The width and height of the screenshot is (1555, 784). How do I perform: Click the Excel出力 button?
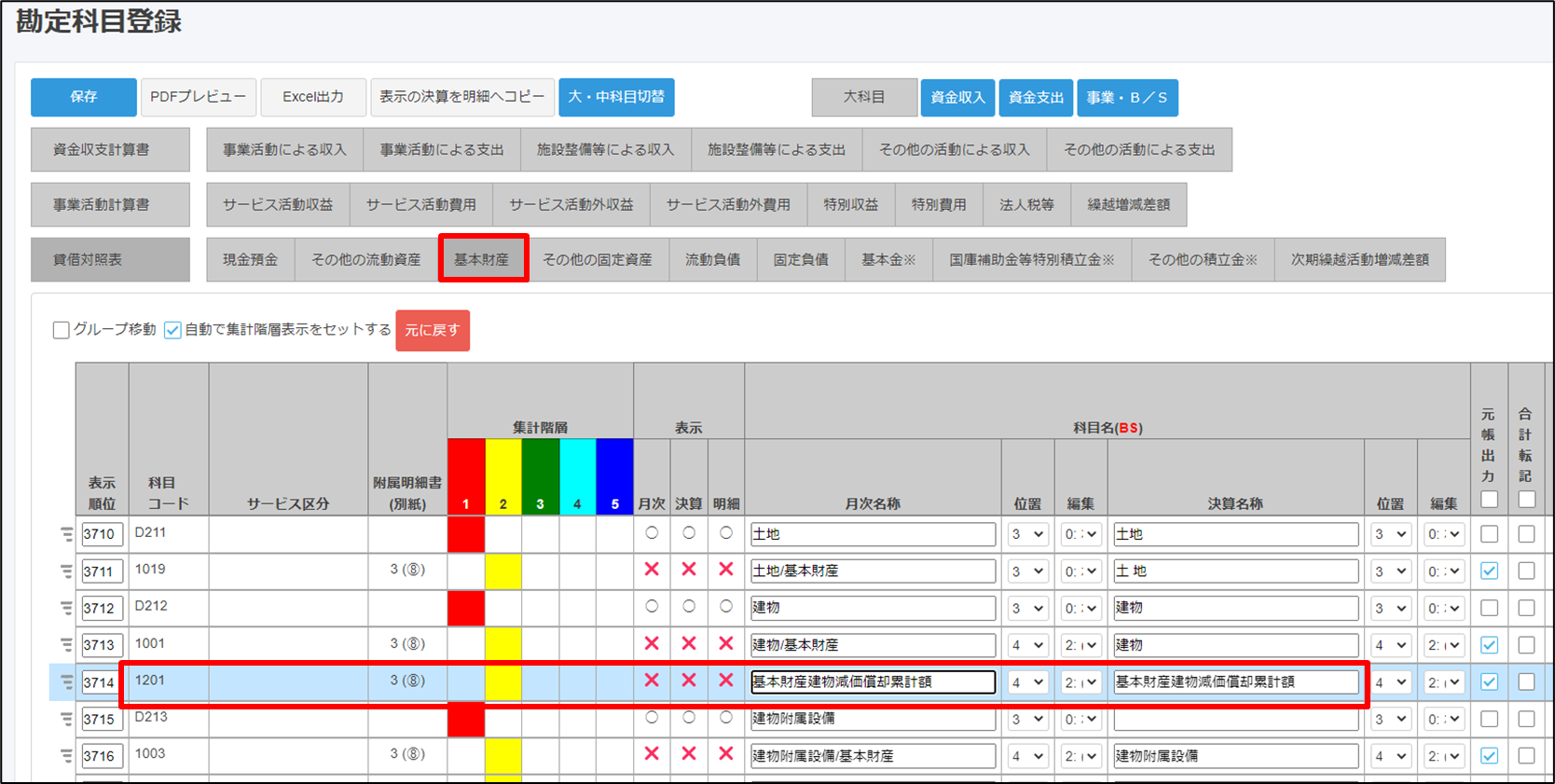(313, 97)
